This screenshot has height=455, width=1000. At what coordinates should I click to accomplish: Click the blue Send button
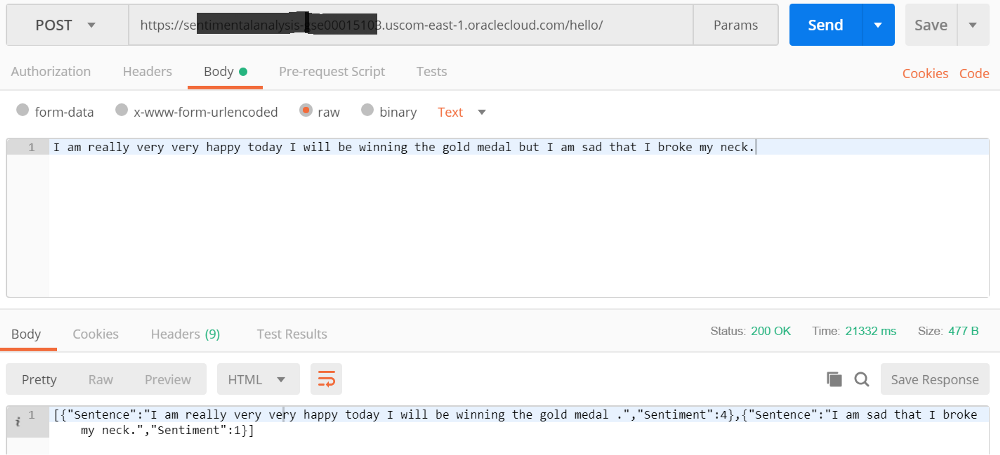pyautogui.click(x=826, y=25)
